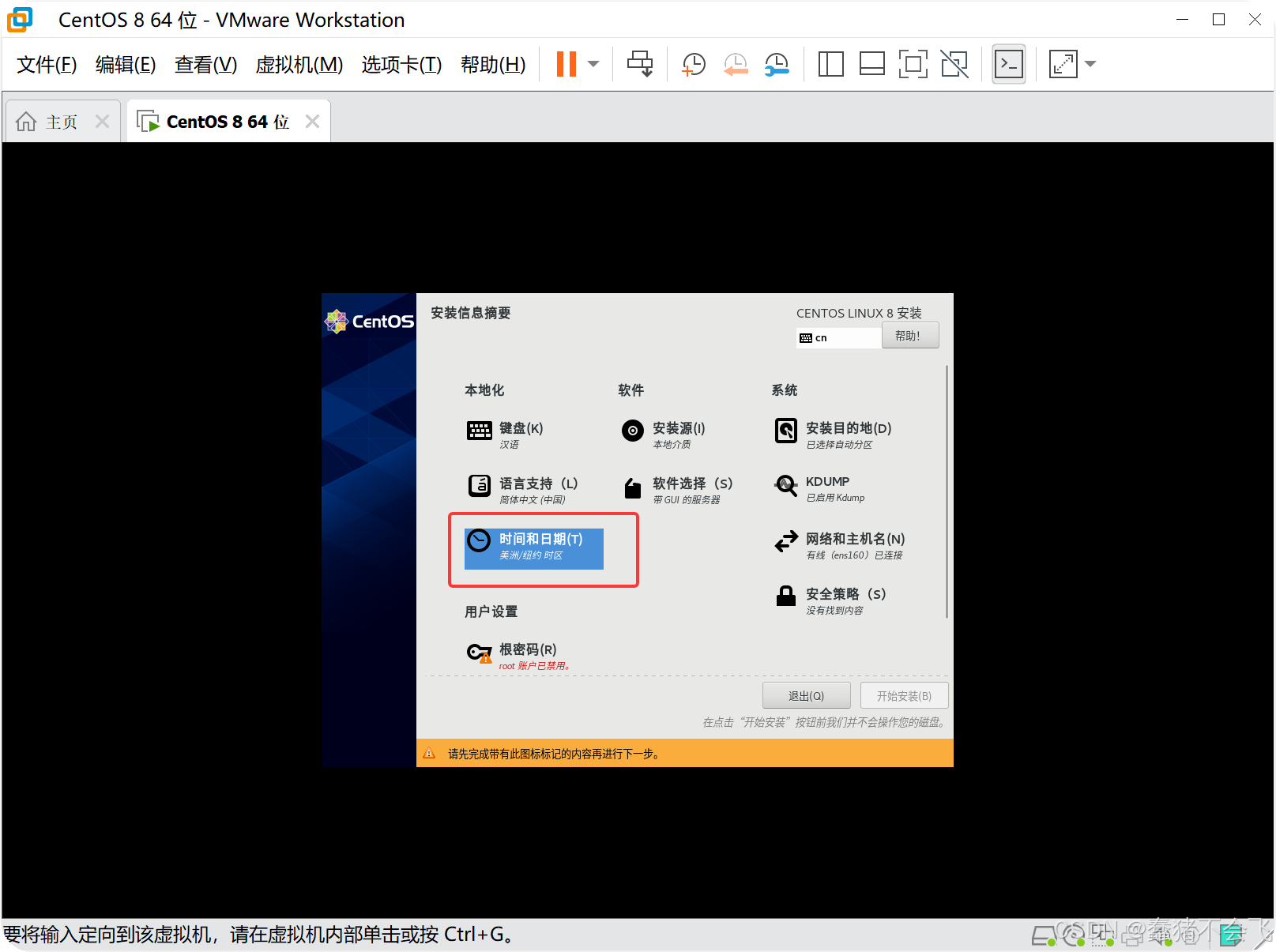Viewport: 1276px width, 952px height.
Task: Close the 主页 tab
Action: (102, 122)
